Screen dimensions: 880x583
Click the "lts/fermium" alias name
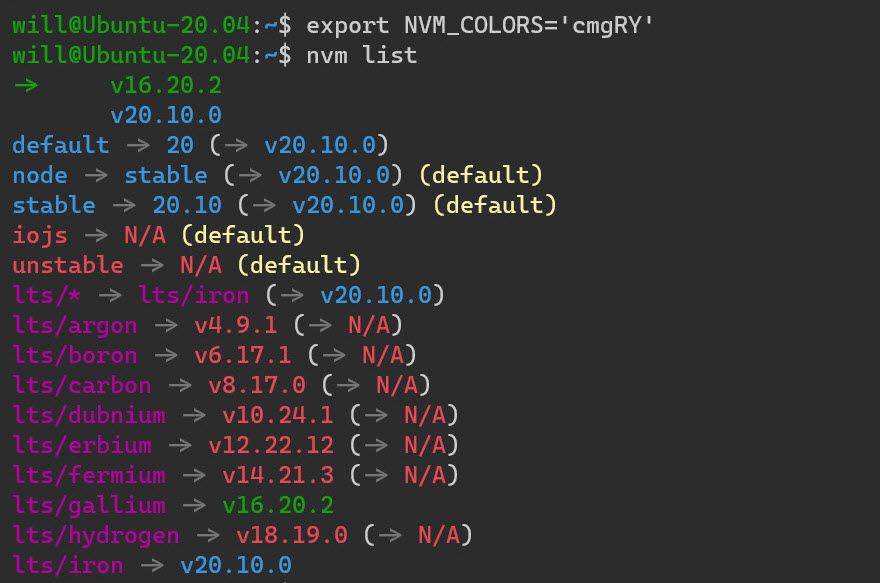point(89,476)
